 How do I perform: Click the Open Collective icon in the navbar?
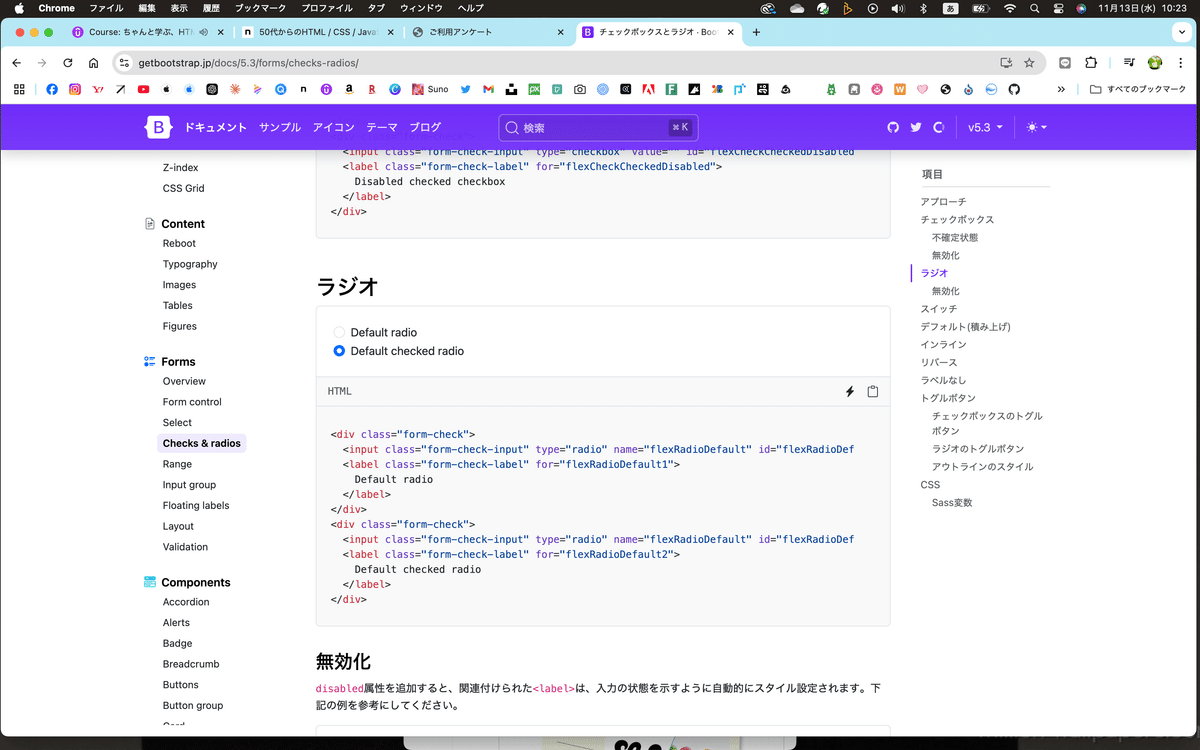click(940, 127)
